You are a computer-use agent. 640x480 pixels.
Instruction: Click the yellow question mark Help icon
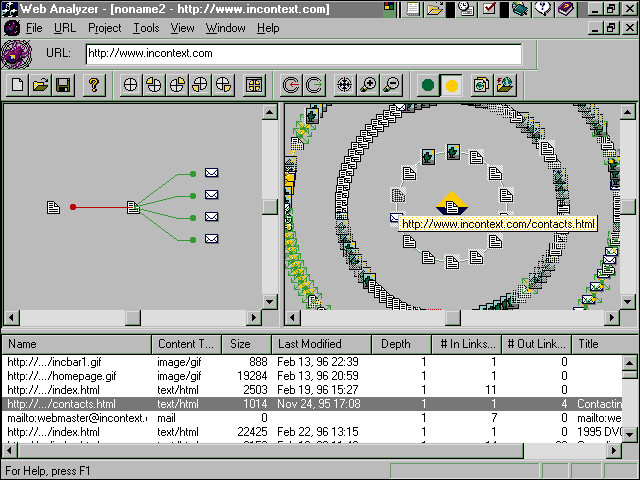pos(94,85)
